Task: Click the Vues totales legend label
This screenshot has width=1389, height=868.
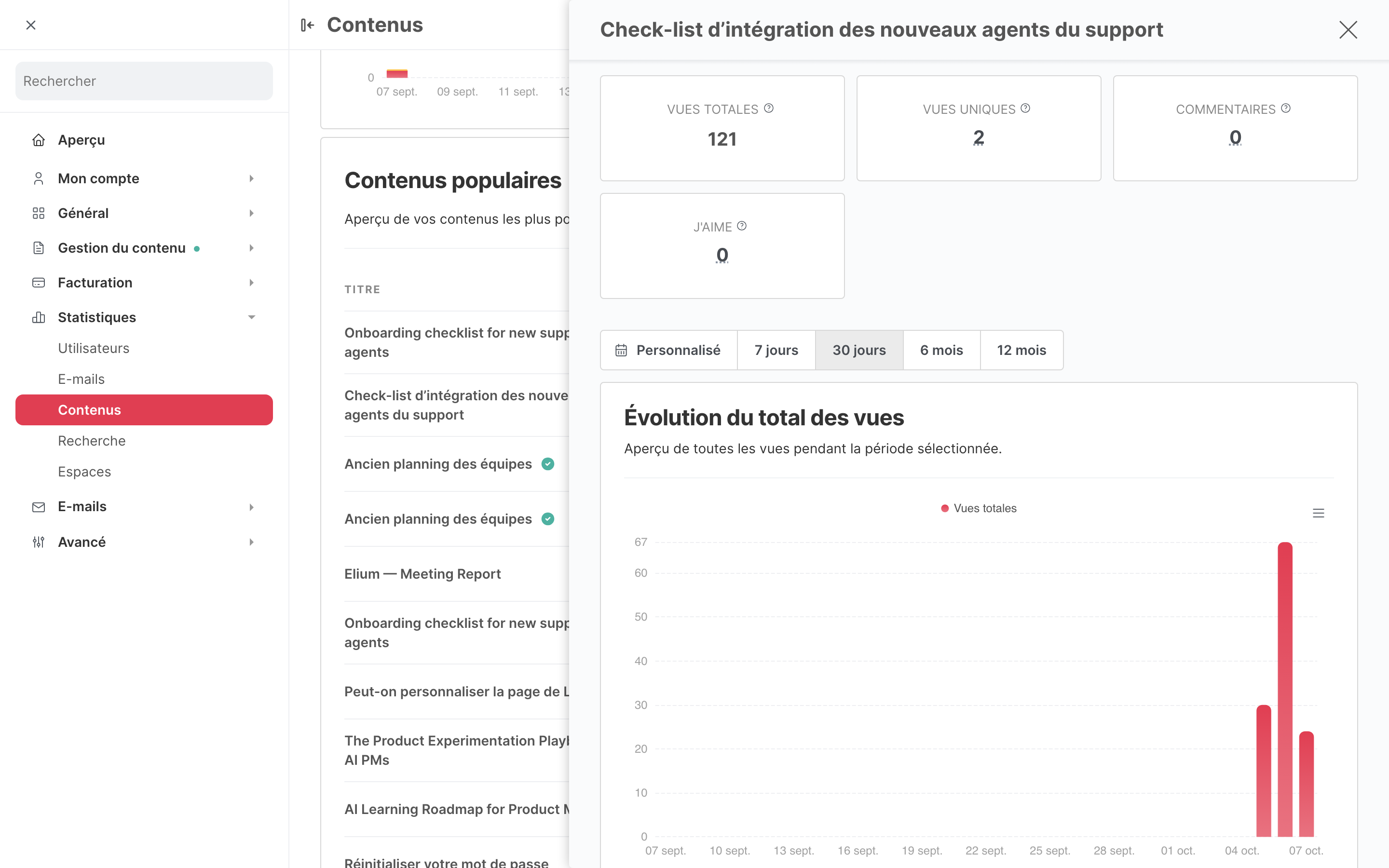Action: point(985,508)
